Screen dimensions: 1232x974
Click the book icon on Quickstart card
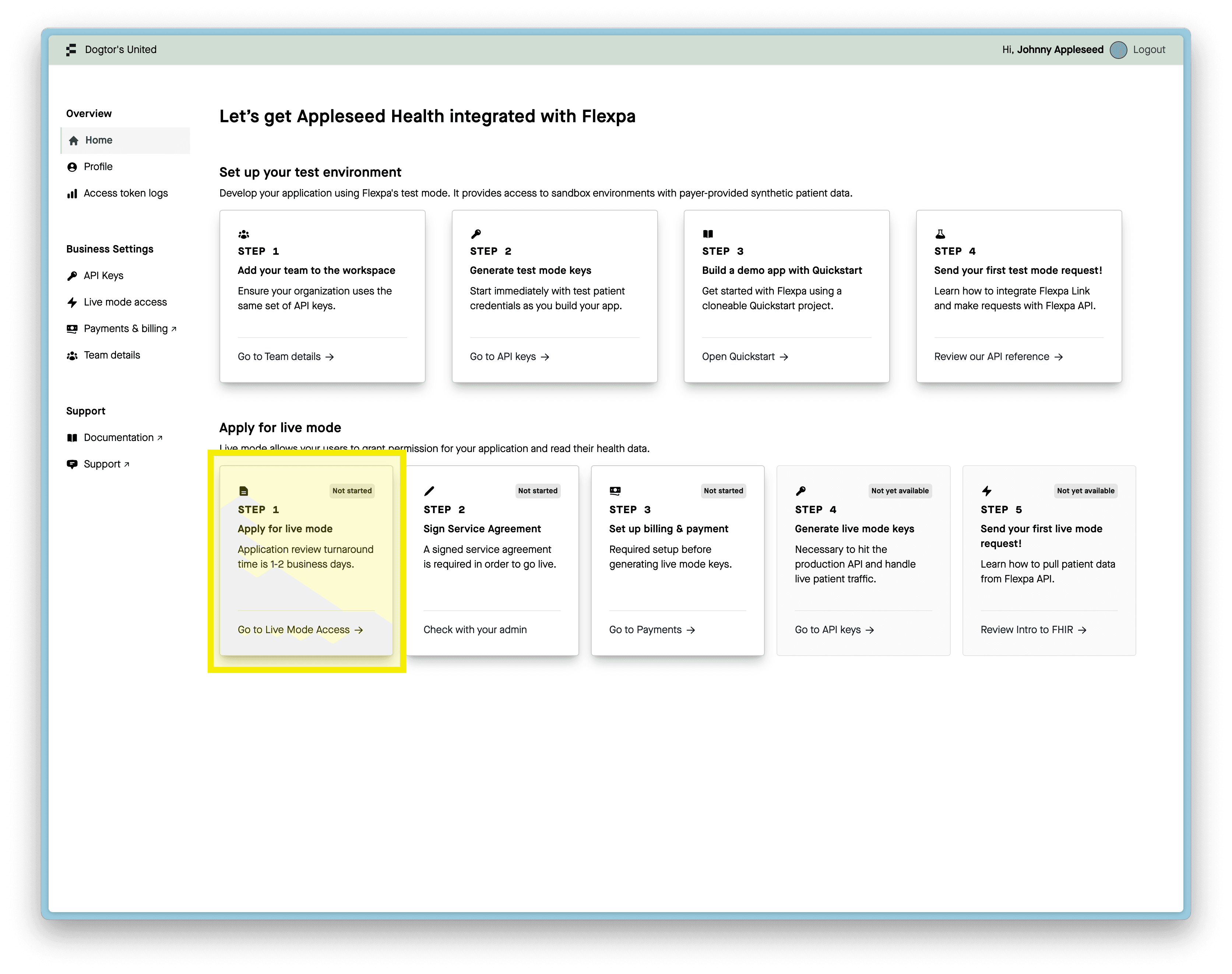tap(708, 234)
